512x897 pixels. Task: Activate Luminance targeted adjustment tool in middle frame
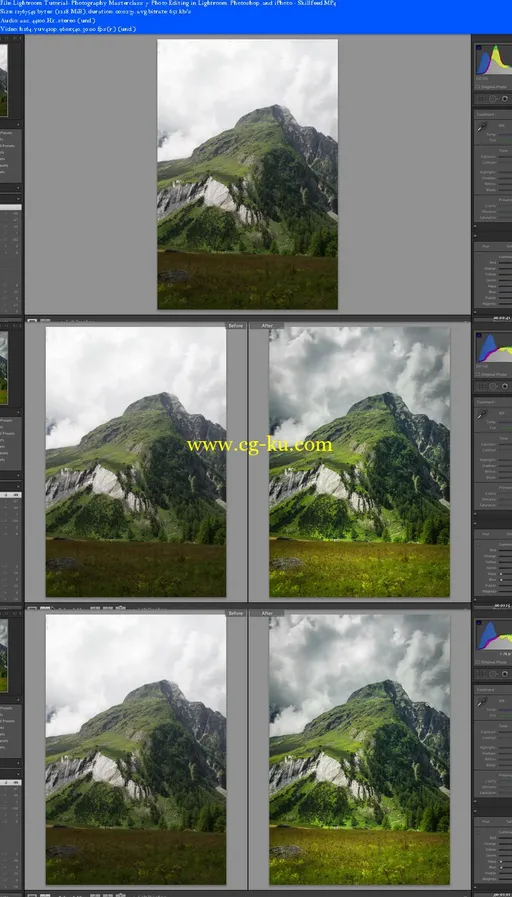tap(478, 545)
